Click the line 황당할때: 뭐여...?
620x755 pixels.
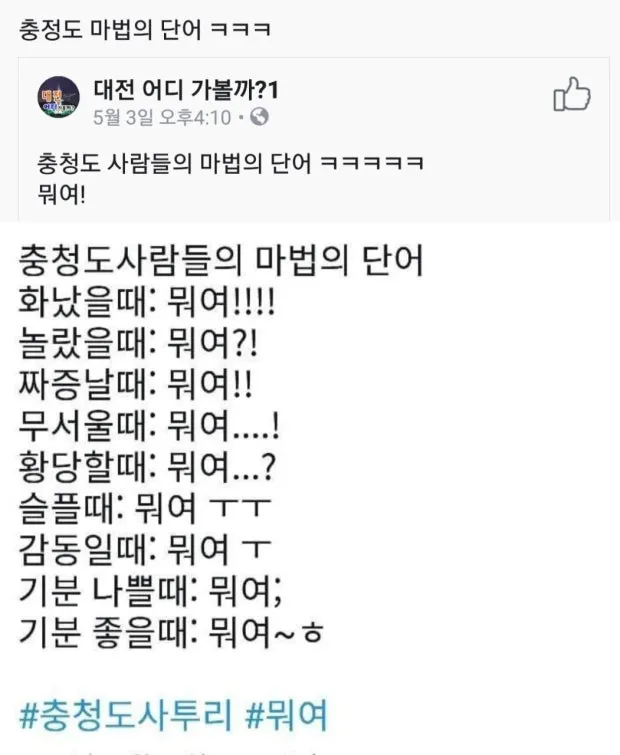[147, 467]
